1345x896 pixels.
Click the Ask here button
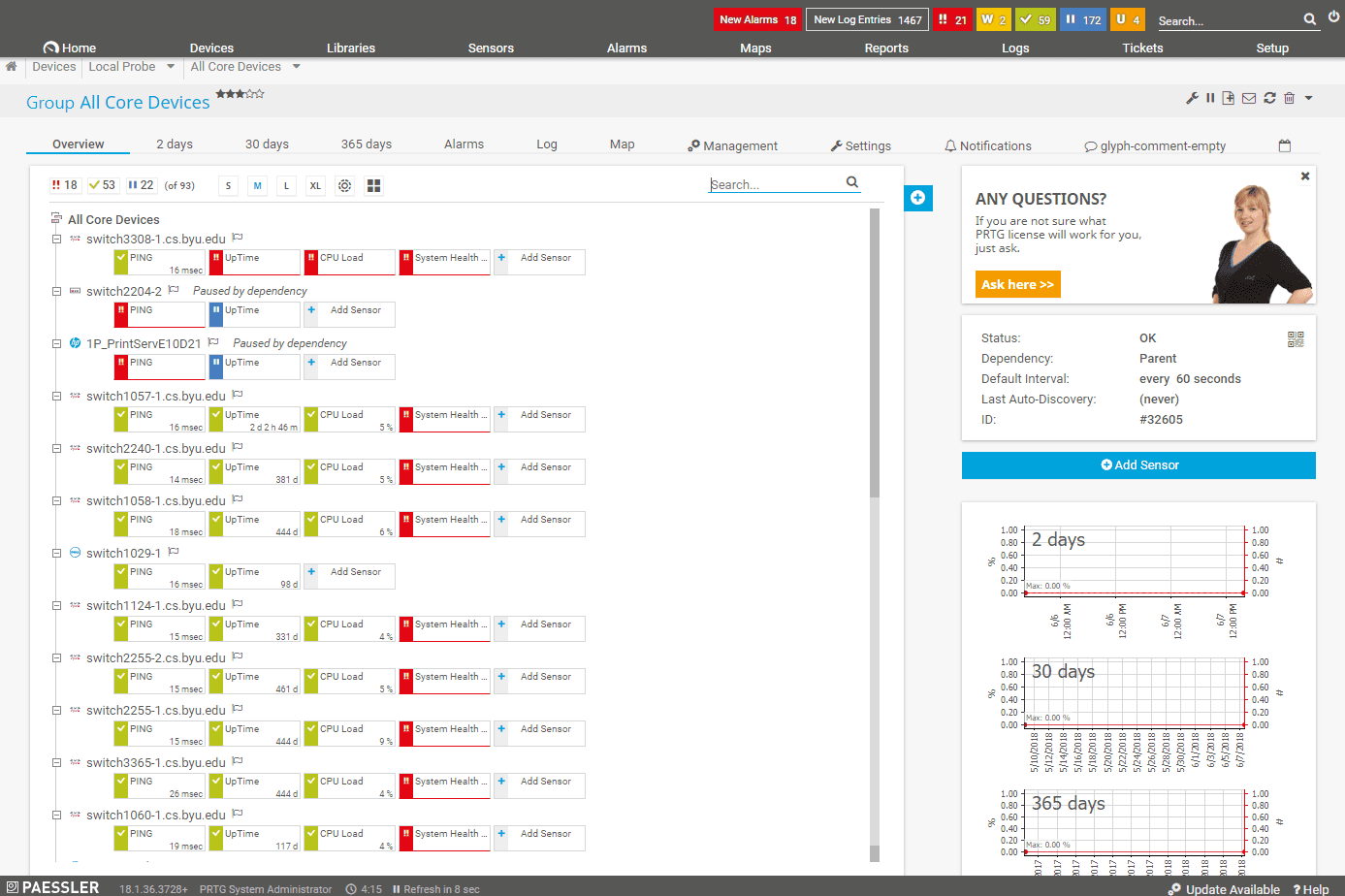[1017, 284]
